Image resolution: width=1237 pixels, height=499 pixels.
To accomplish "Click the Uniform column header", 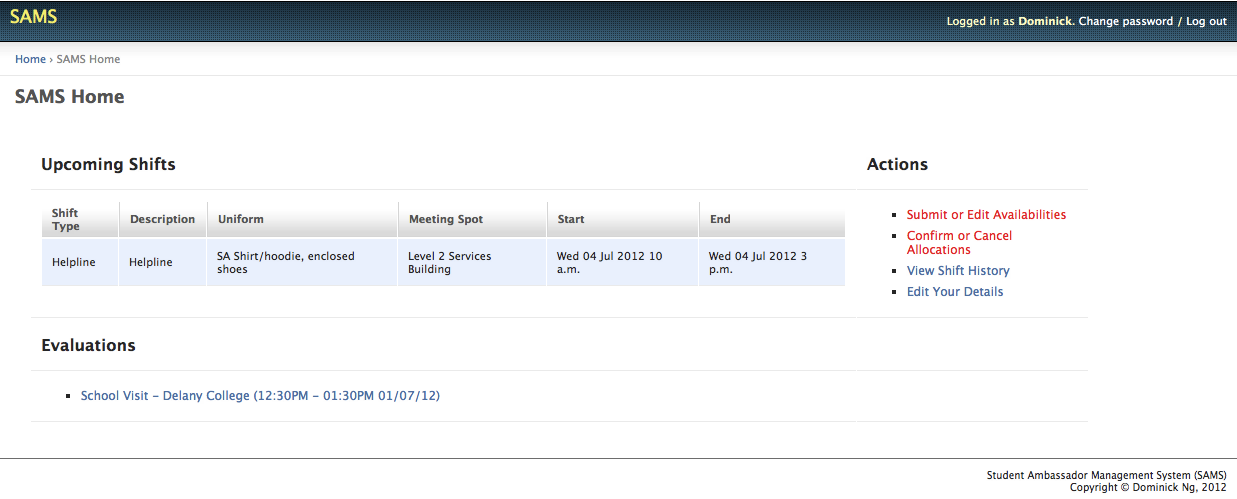I will [x=240, y=219].
